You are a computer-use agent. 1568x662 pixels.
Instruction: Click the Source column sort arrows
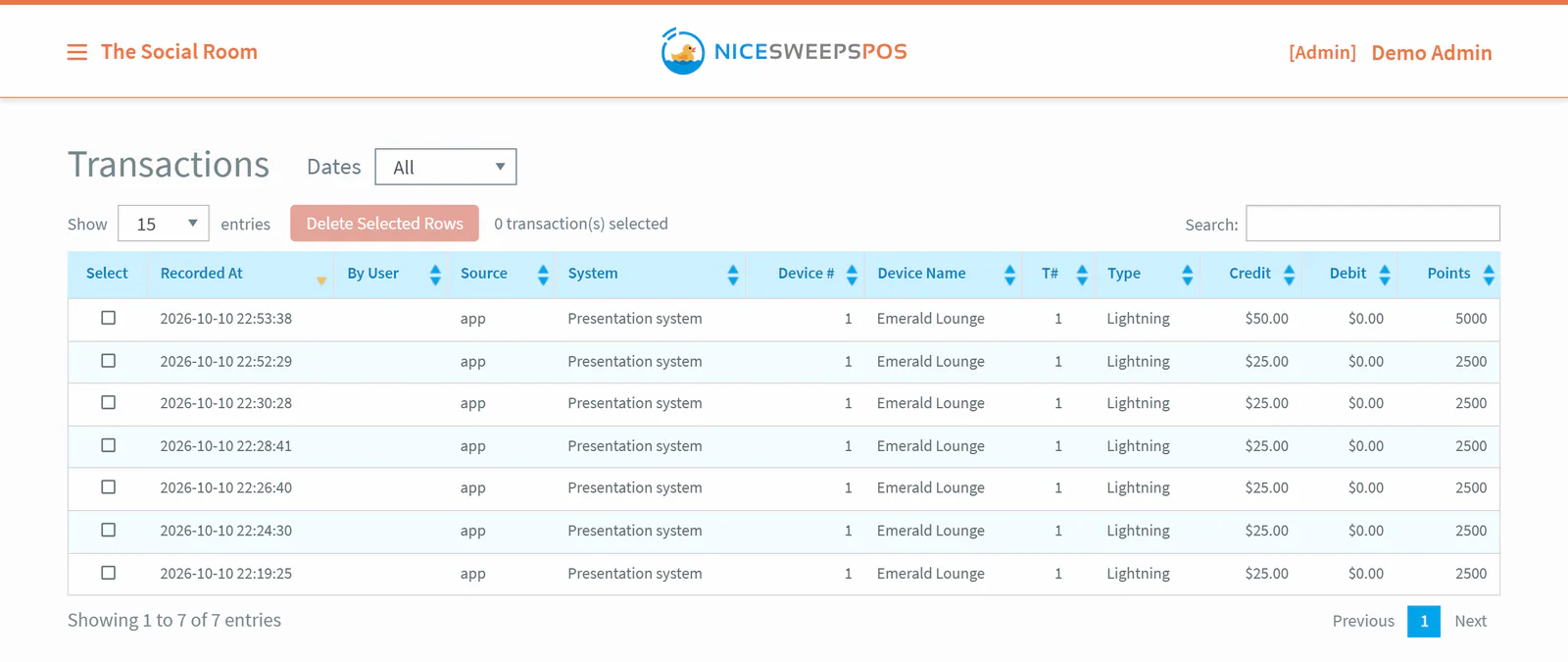[x=543, y=275]
